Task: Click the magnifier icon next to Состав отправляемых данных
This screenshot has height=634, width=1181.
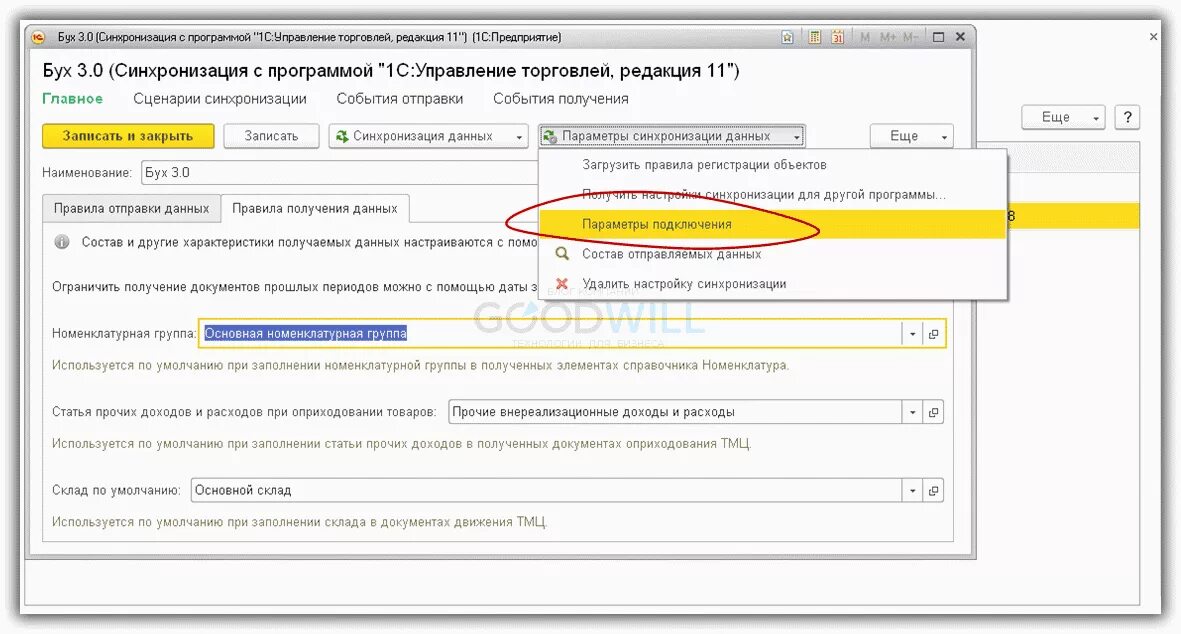Action: 562,254
